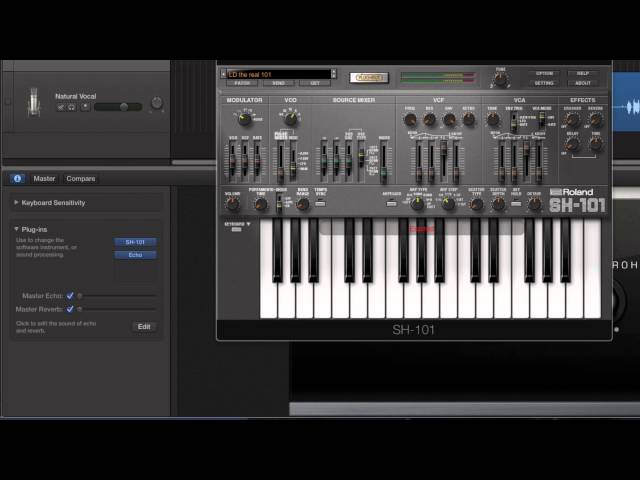Open the OPTION menu on the synth

click(x=544, y=73)
